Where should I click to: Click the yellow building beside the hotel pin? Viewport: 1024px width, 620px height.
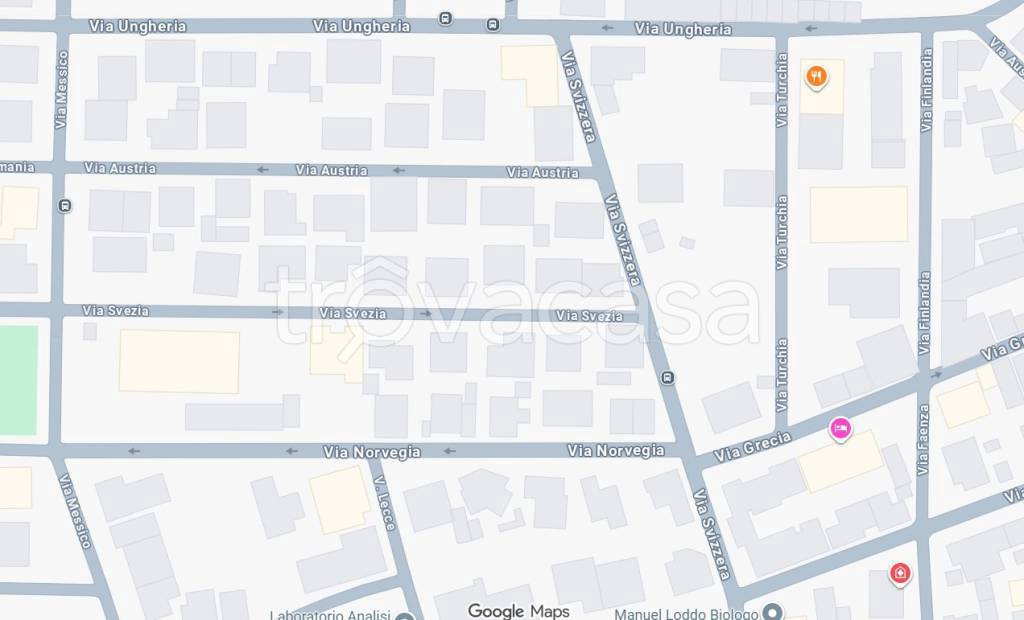(841, 461)
